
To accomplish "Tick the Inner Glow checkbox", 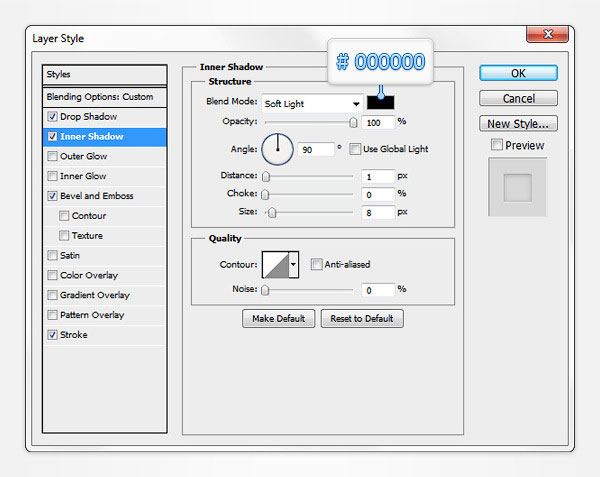I will [x=52, y=176].
